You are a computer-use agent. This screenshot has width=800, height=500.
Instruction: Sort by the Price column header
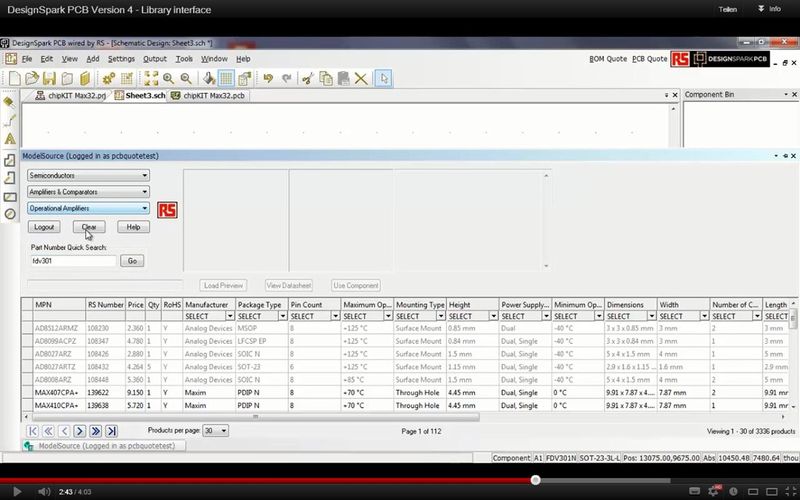pyautogui.click(x=136, y=305)
